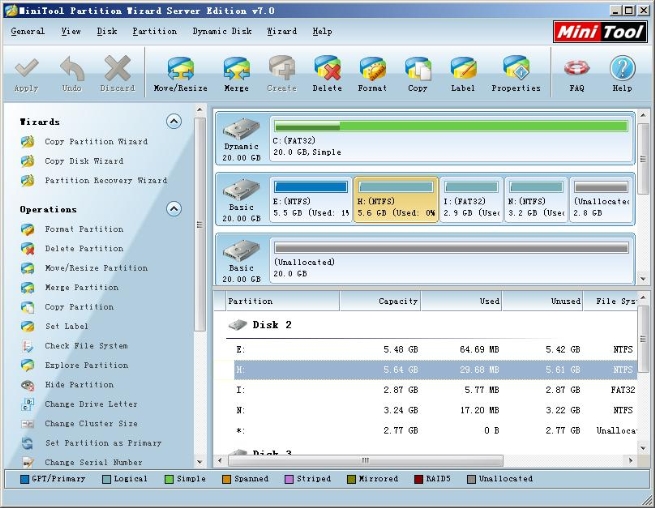The height and width of the screenshot is (508, 655).
Task: Select the N: row with 3.24 GB capacity
Action: point(434,410)
